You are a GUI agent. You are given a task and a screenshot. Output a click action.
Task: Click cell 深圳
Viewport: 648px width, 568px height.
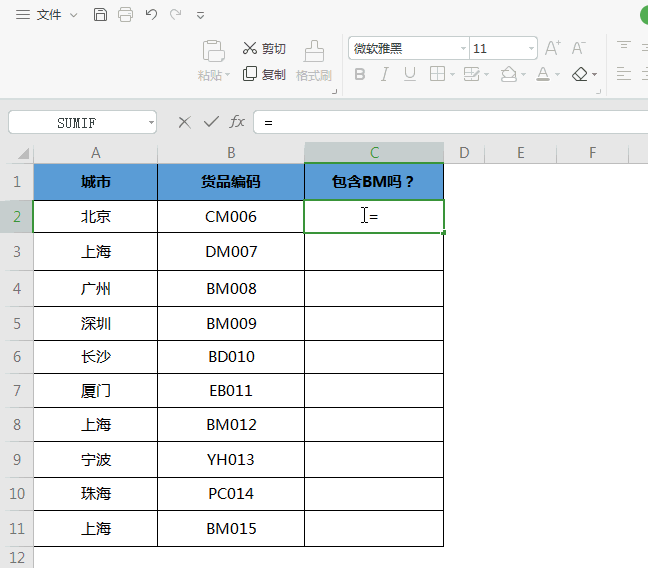point(95,324)
